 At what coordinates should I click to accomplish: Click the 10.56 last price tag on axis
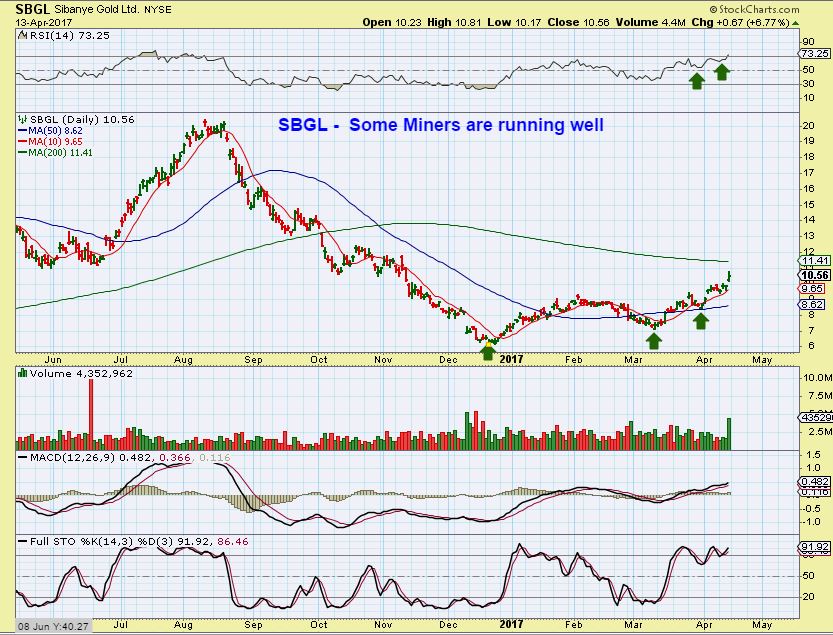pyautogui.click(x=814, y=275)
